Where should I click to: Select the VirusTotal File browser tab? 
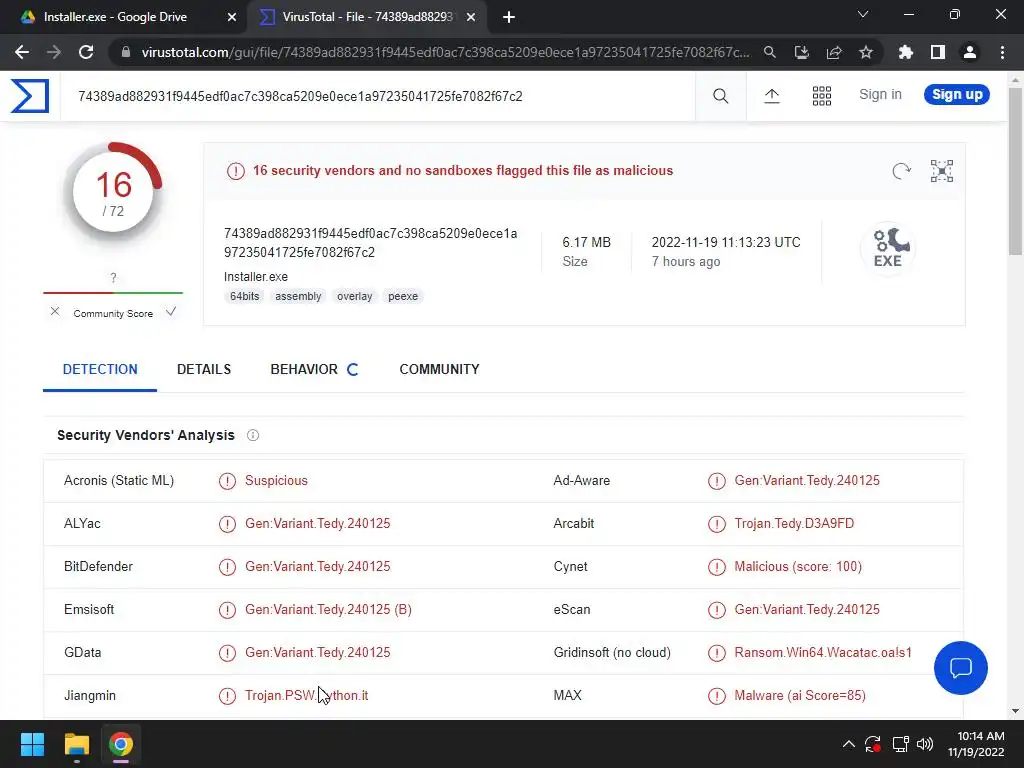click(x=367, y=17)
